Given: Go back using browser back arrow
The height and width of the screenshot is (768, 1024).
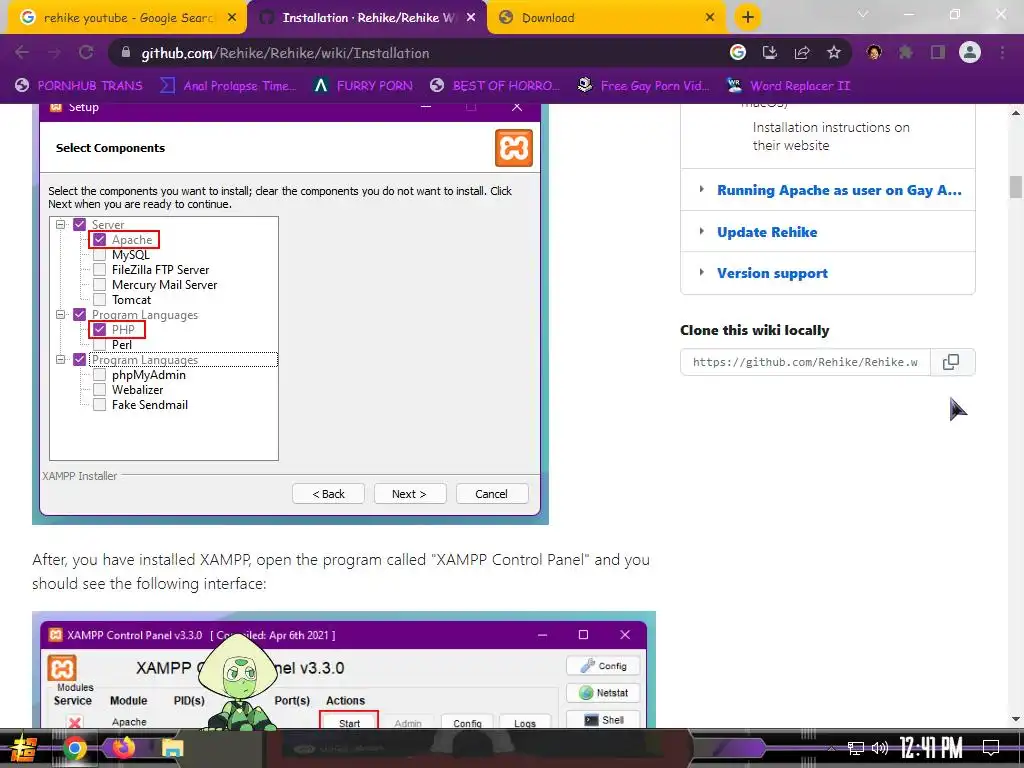Looking at the screenshot, I should click(22, 53).
